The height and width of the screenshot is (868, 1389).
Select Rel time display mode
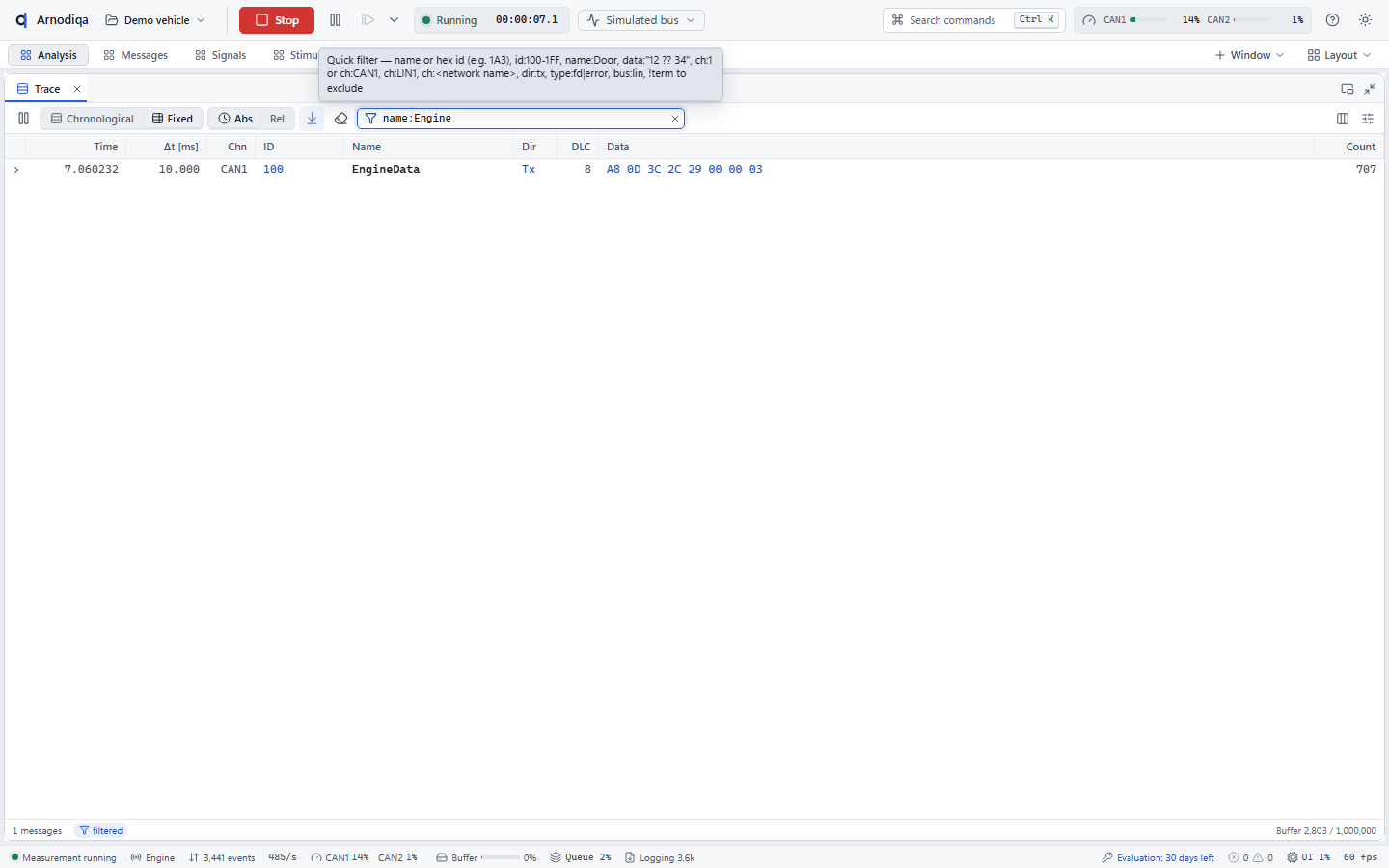(x=277, y=119)
